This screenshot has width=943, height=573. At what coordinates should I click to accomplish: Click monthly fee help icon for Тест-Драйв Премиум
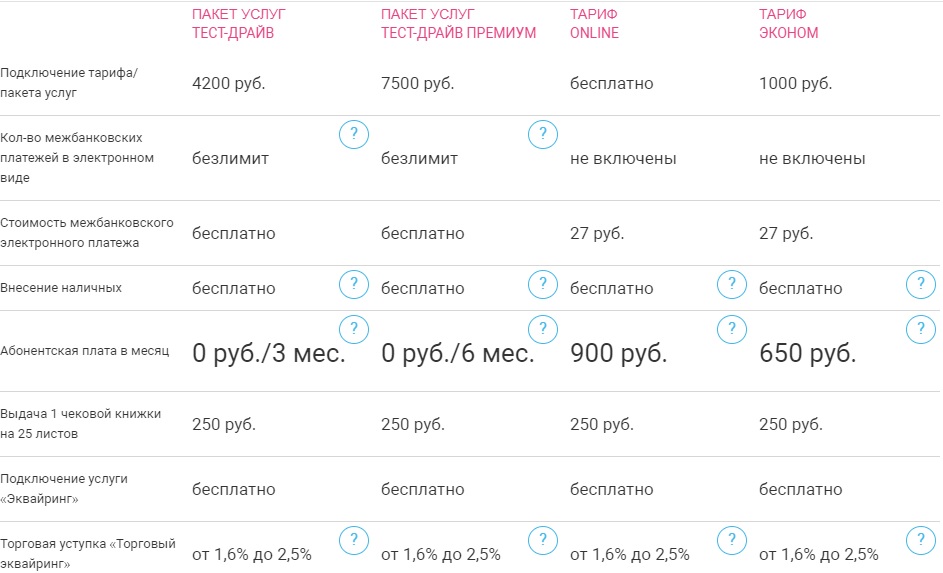coord(543,329)
